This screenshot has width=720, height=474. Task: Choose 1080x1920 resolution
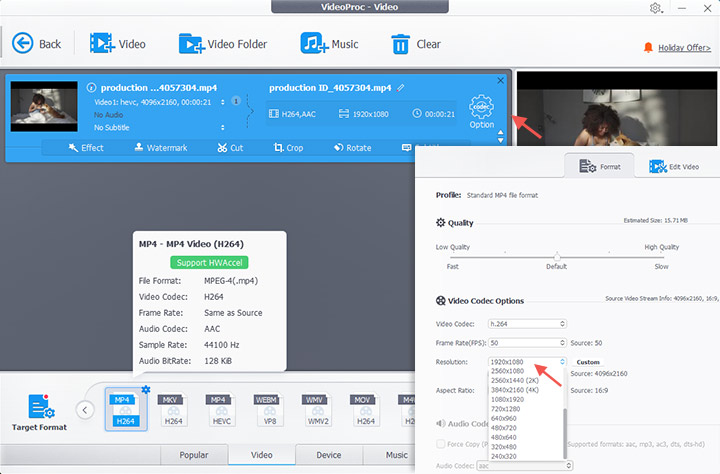point(507,399)
